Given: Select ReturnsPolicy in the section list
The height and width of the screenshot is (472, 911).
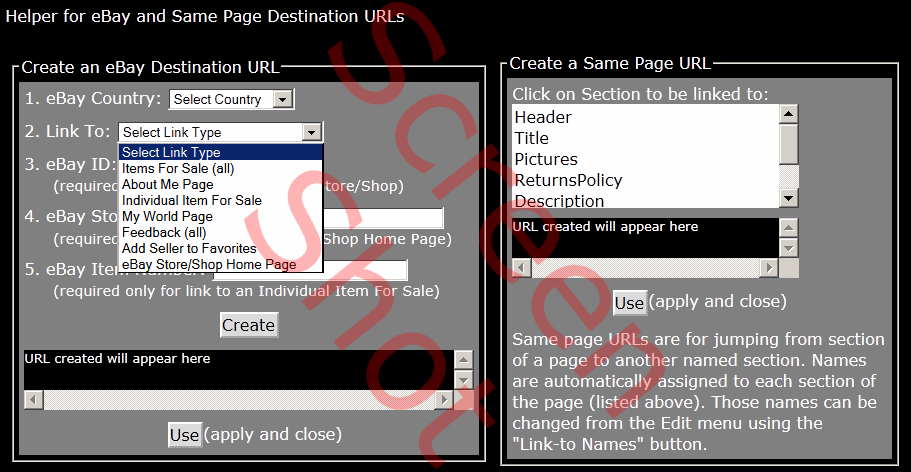Looking at the screenshot, I should (x=645, y=180).
